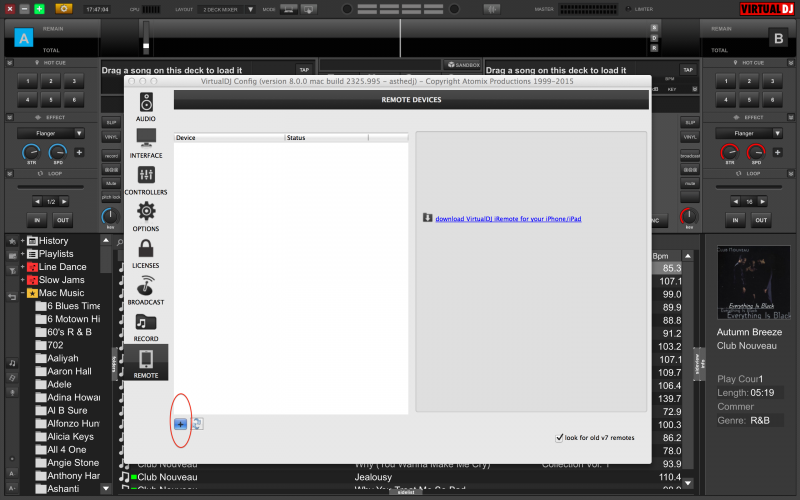
Task: Toggle SLIP mode on left deck
Action: click(111, 122)
